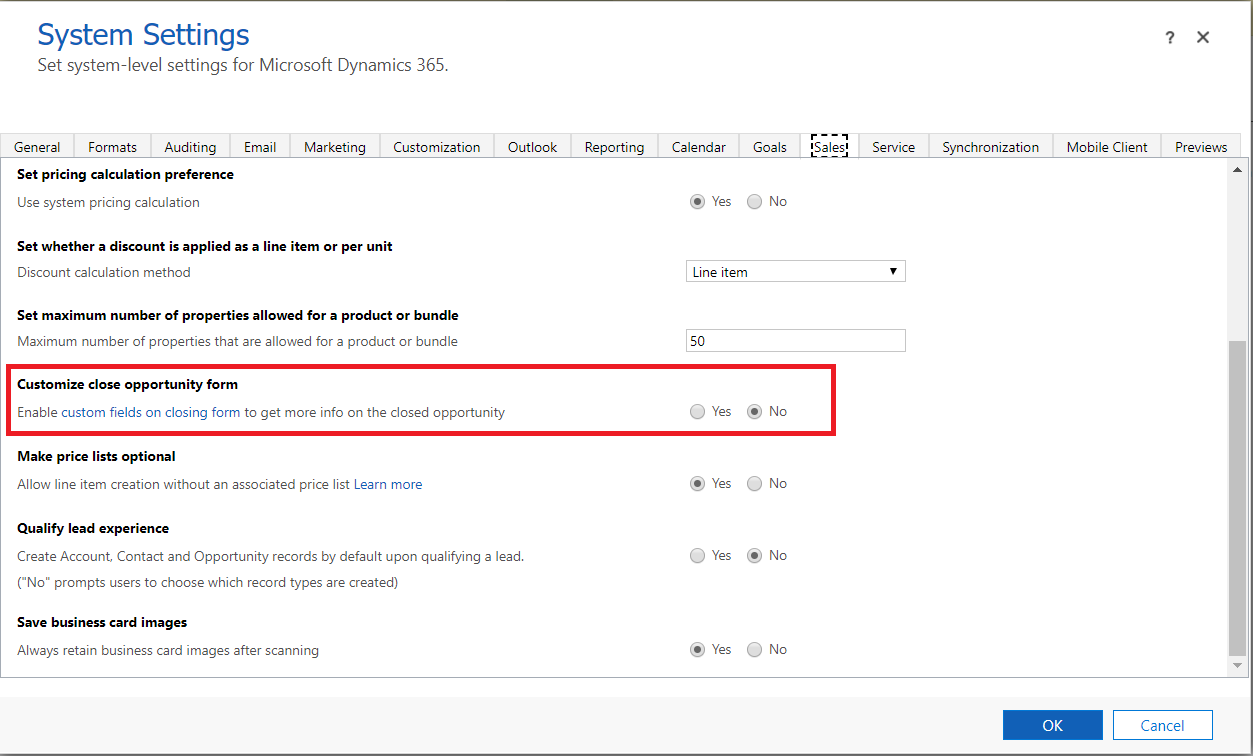Select the Customization tab

(437, 147)
